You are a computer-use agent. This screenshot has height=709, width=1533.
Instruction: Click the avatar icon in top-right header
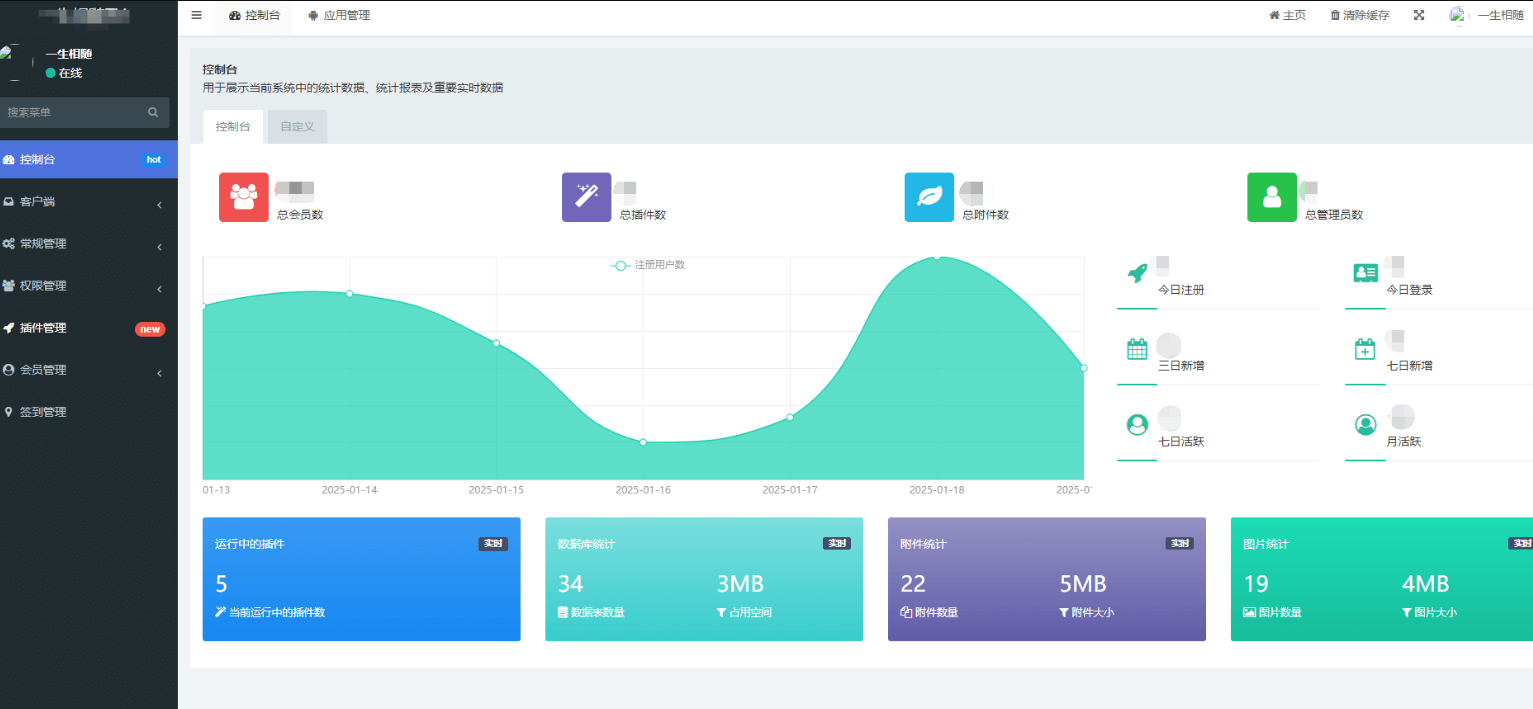[1458, 15]
